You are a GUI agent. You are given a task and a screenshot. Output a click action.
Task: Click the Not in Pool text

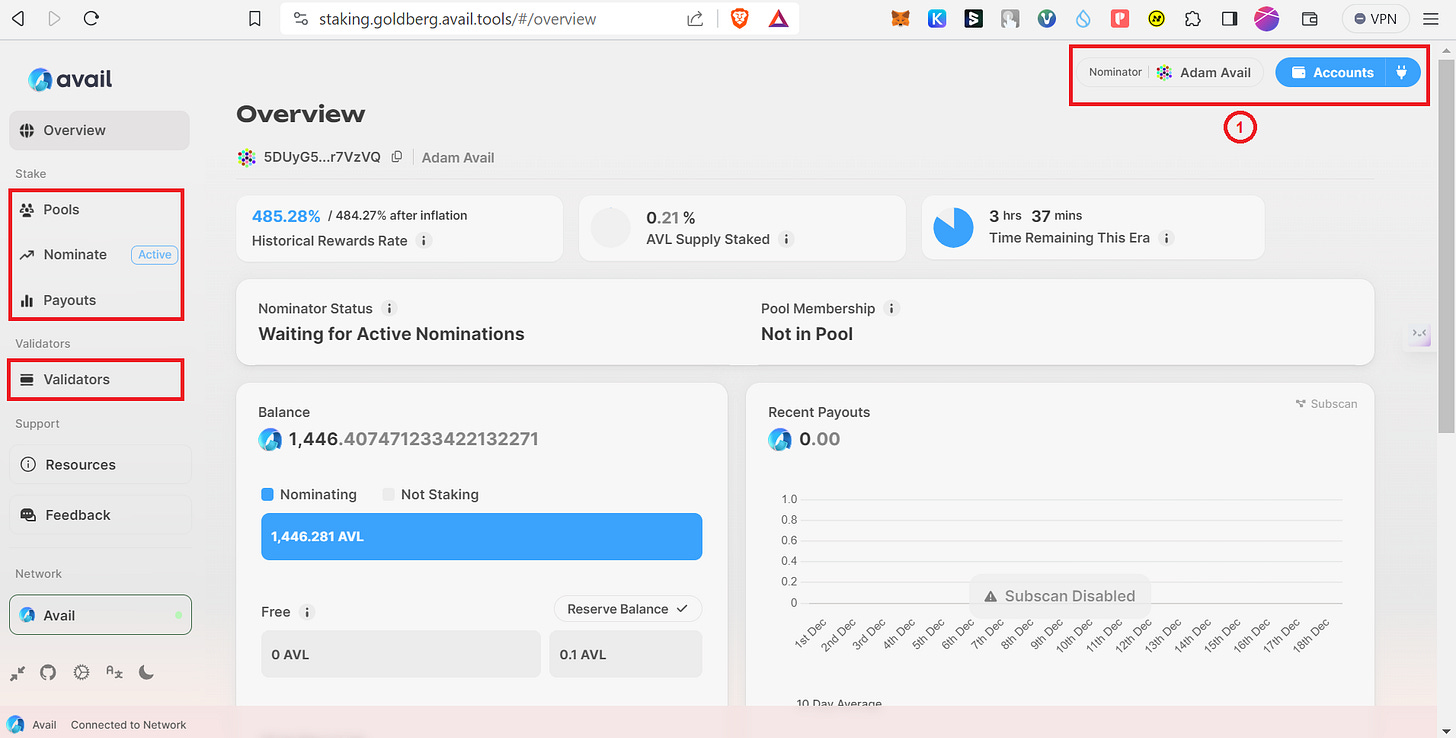[807, 334]
